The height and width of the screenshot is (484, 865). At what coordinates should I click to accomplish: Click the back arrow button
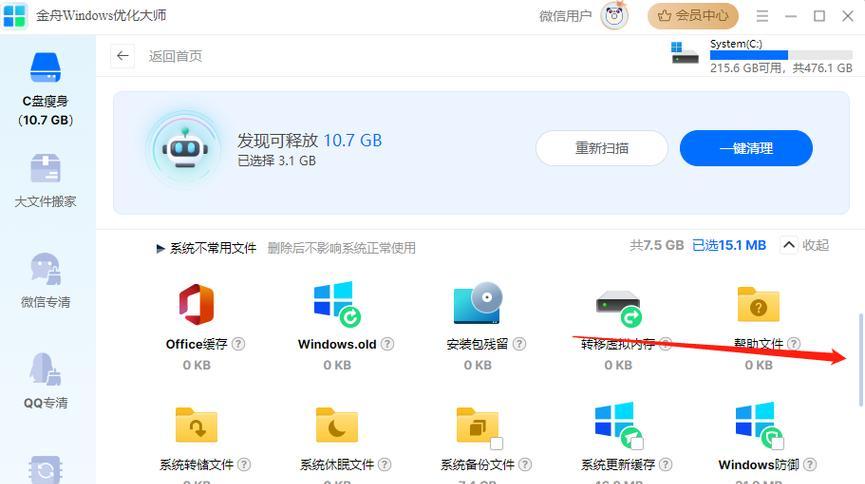tap(122, 56)
